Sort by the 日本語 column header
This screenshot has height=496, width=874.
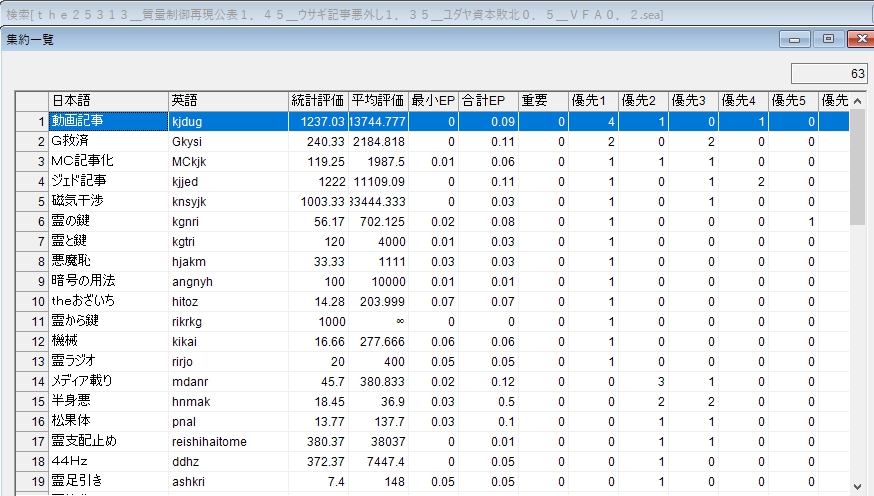click(x=108, y=100)
